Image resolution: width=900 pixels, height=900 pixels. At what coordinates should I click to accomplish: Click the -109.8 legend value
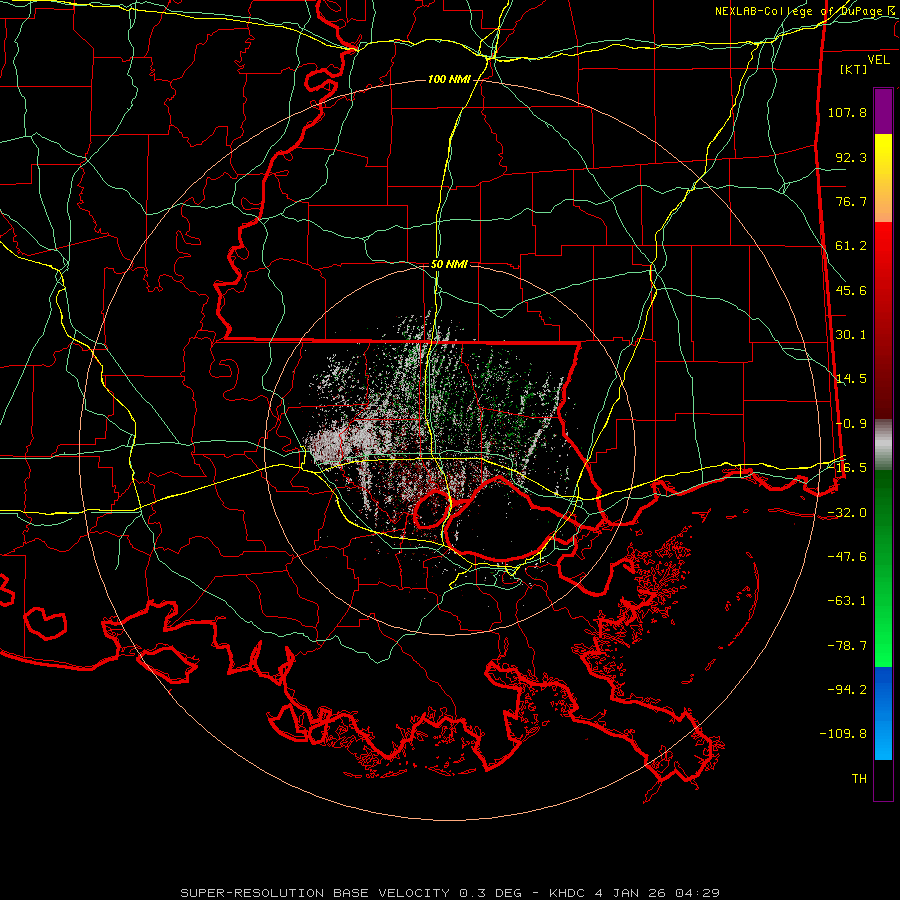click(843, 734)
